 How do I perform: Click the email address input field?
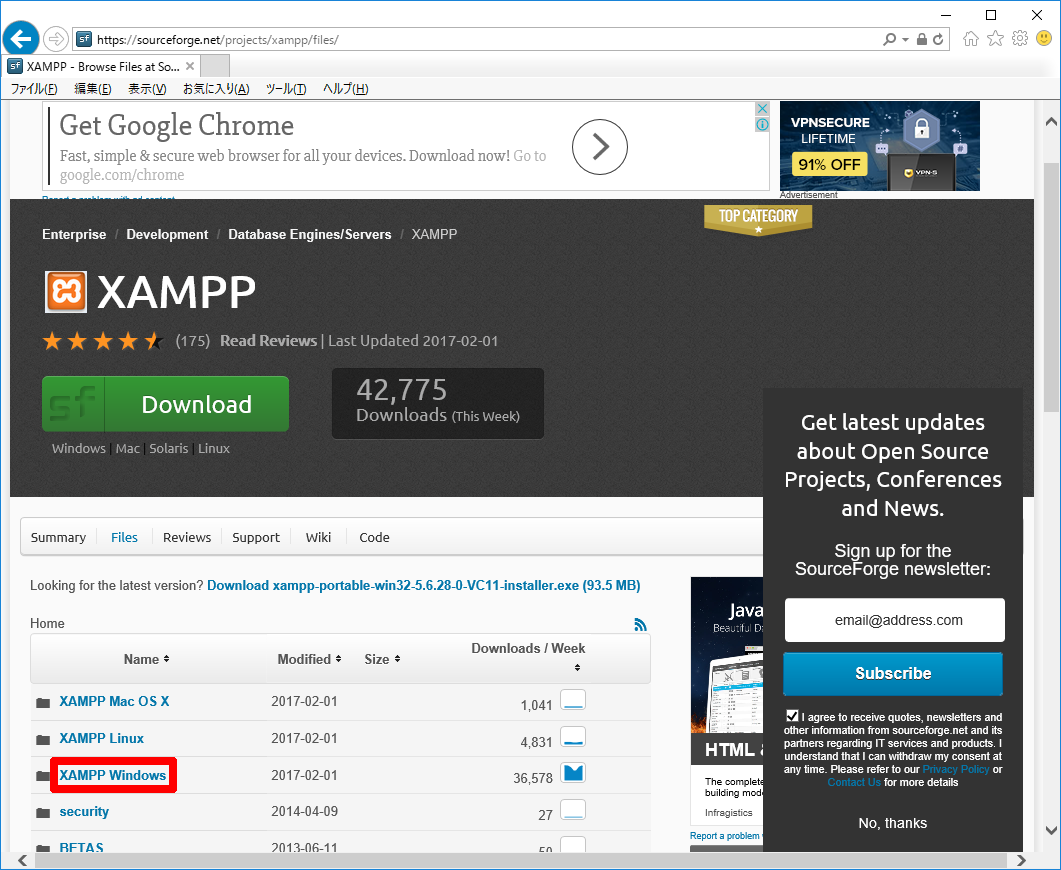click(894, 620)
